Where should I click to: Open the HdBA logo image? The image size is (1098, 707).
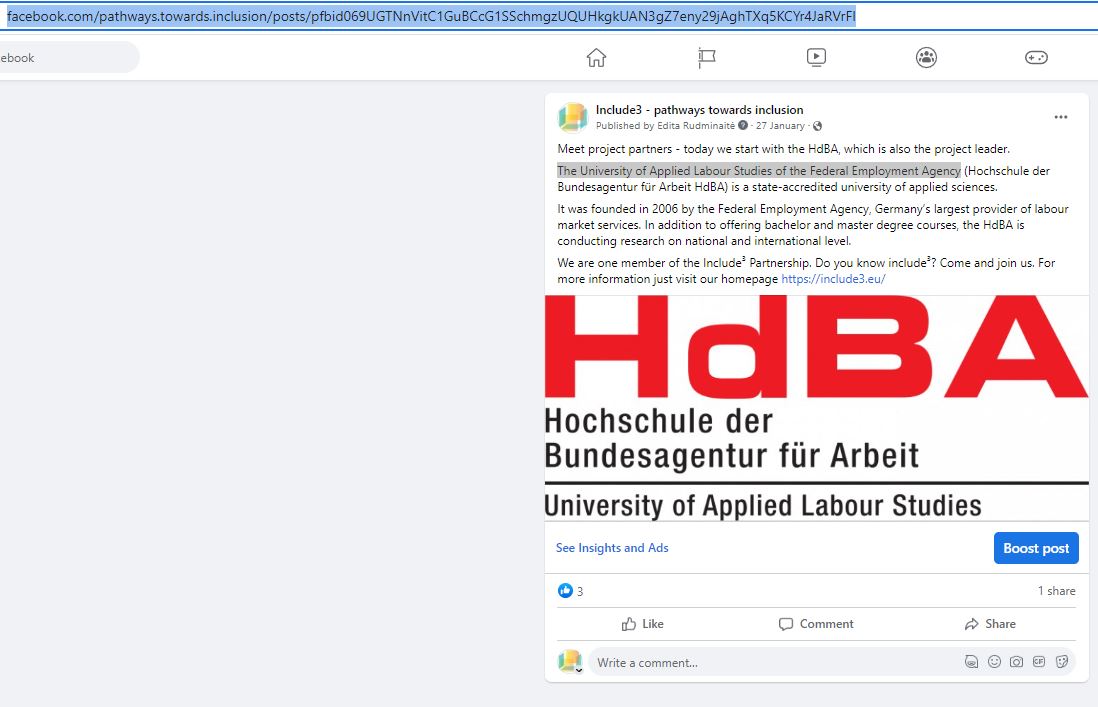click(816, 408)
